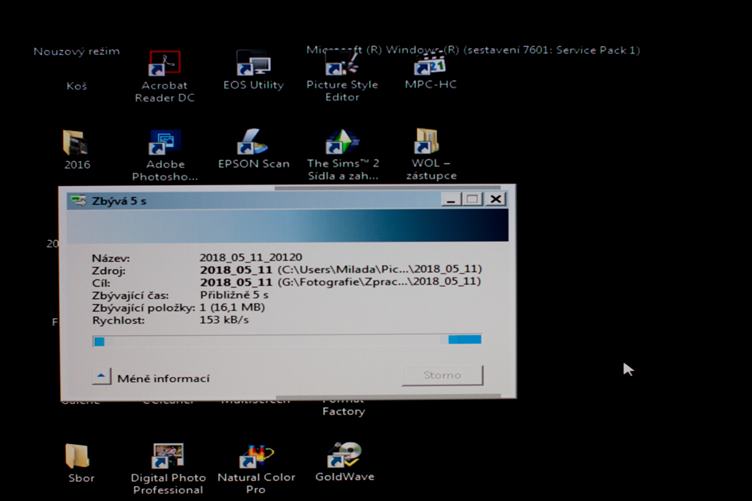Open the MPC-HC media player shortcut
The image size is (752, 501).
coord(430,70)
